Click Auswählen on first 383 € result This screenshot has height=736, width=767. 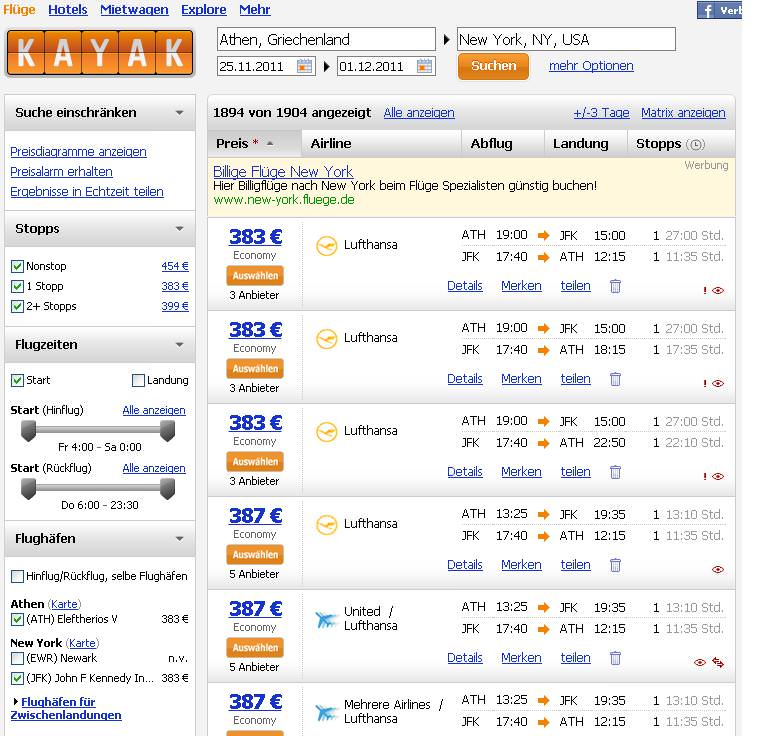click(255, 276)
